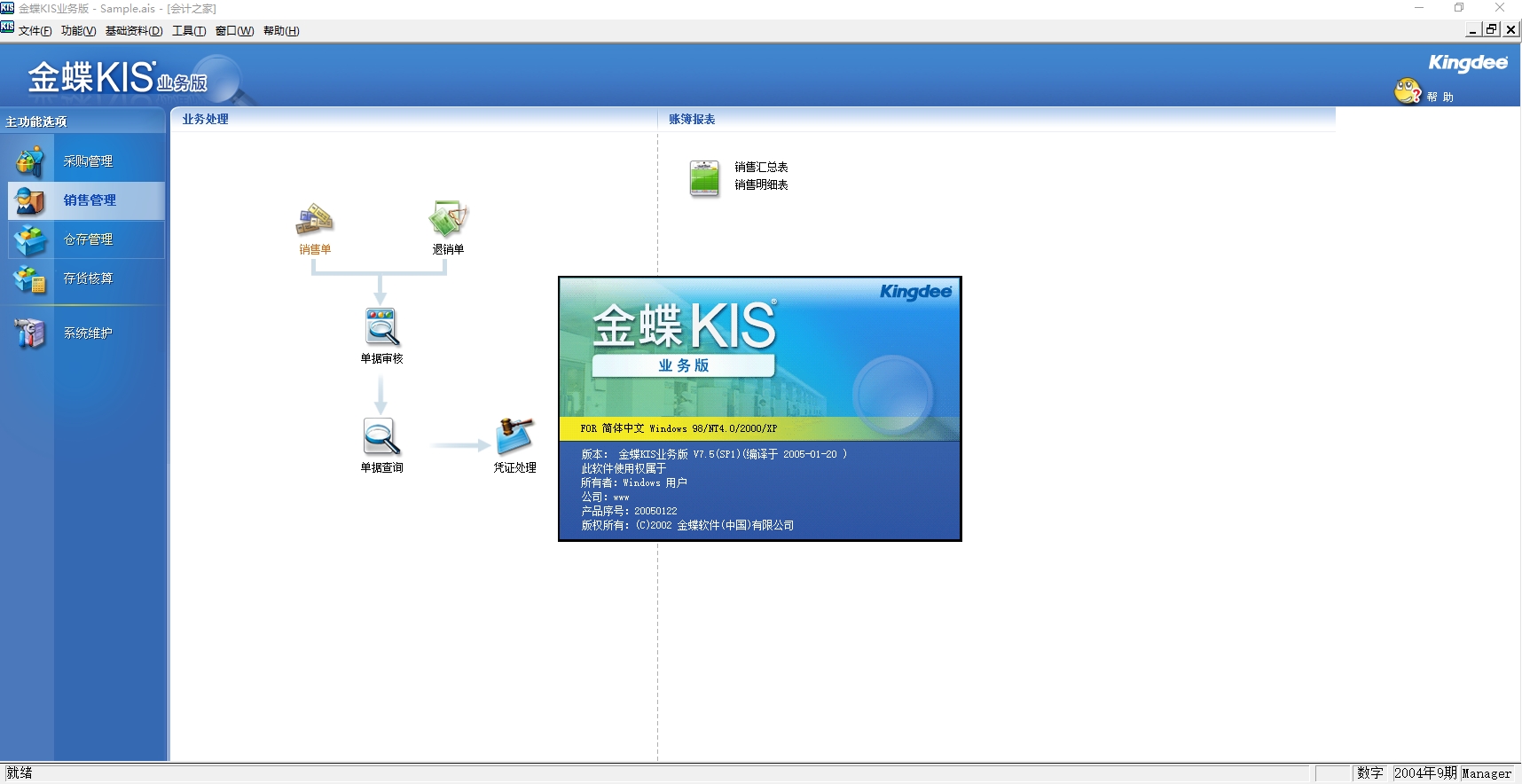Open the 采购管理 sidebar icon
Viewport: 1522px width, 784px height.
29,161
